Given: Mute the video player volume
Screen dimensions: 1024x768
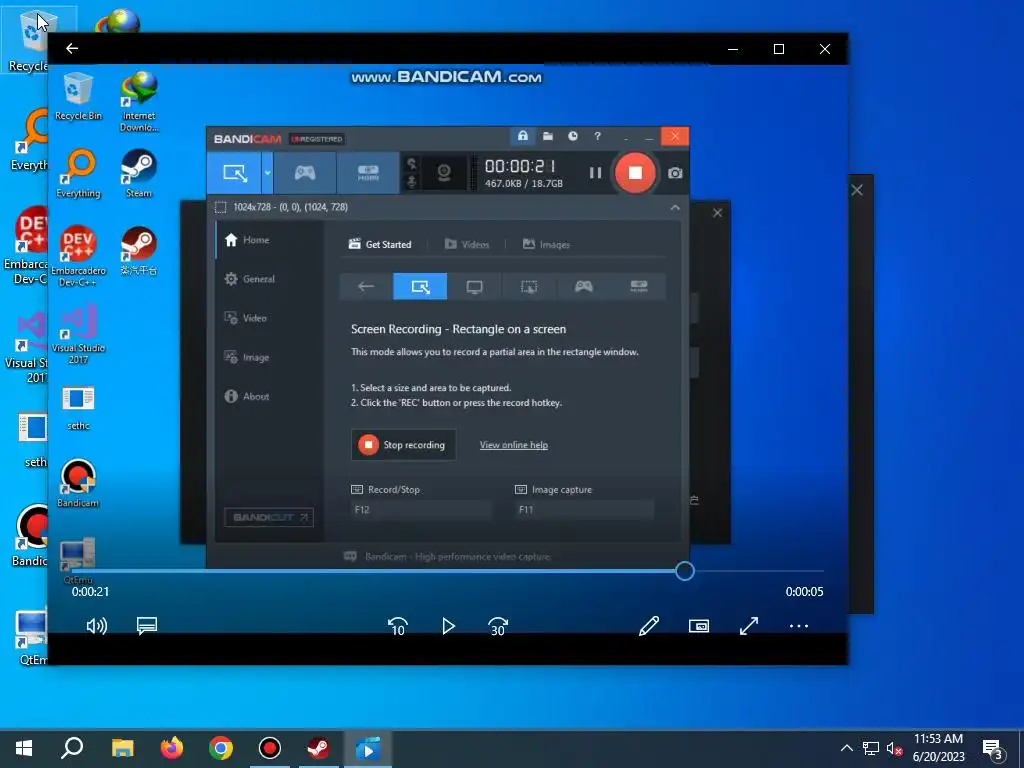Looking at the screenshot, I should coord(97,626).
